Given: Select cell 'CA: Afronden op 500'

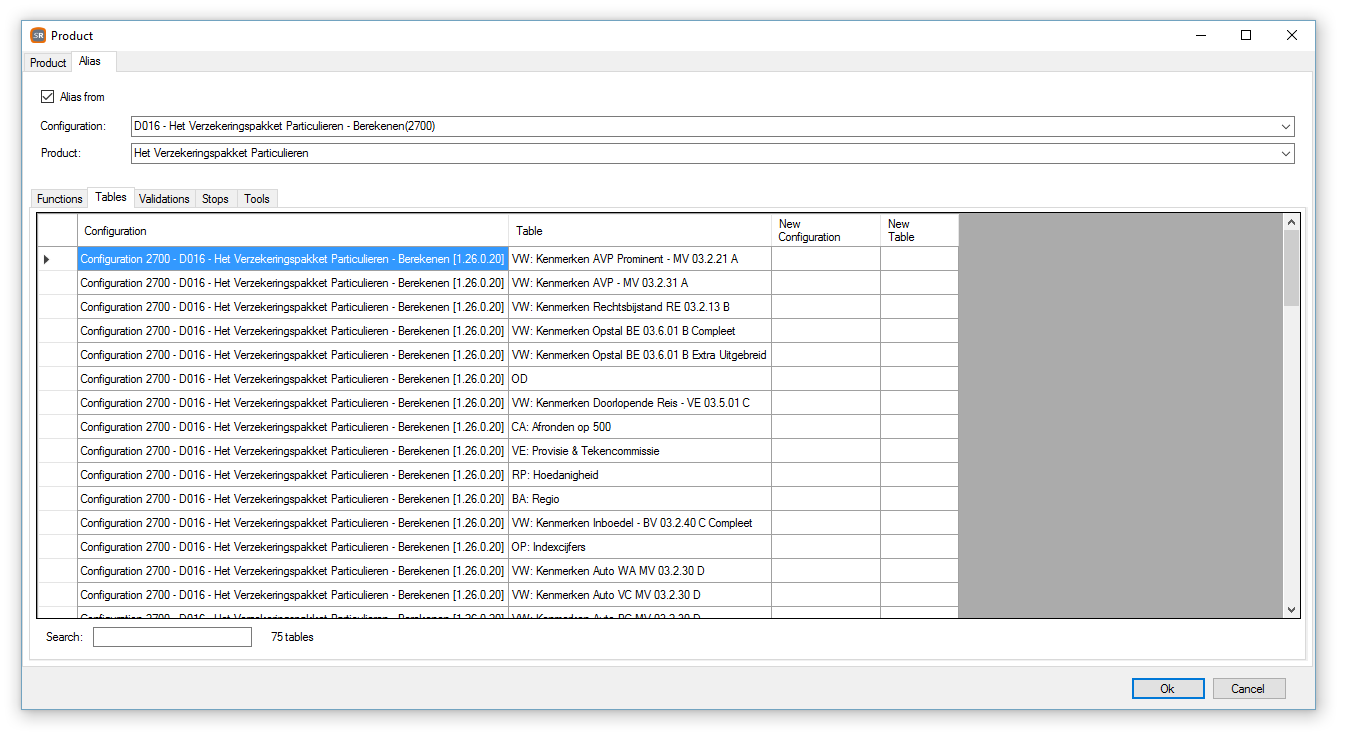Looking at the screenshot, I should [x=640, y=427].
